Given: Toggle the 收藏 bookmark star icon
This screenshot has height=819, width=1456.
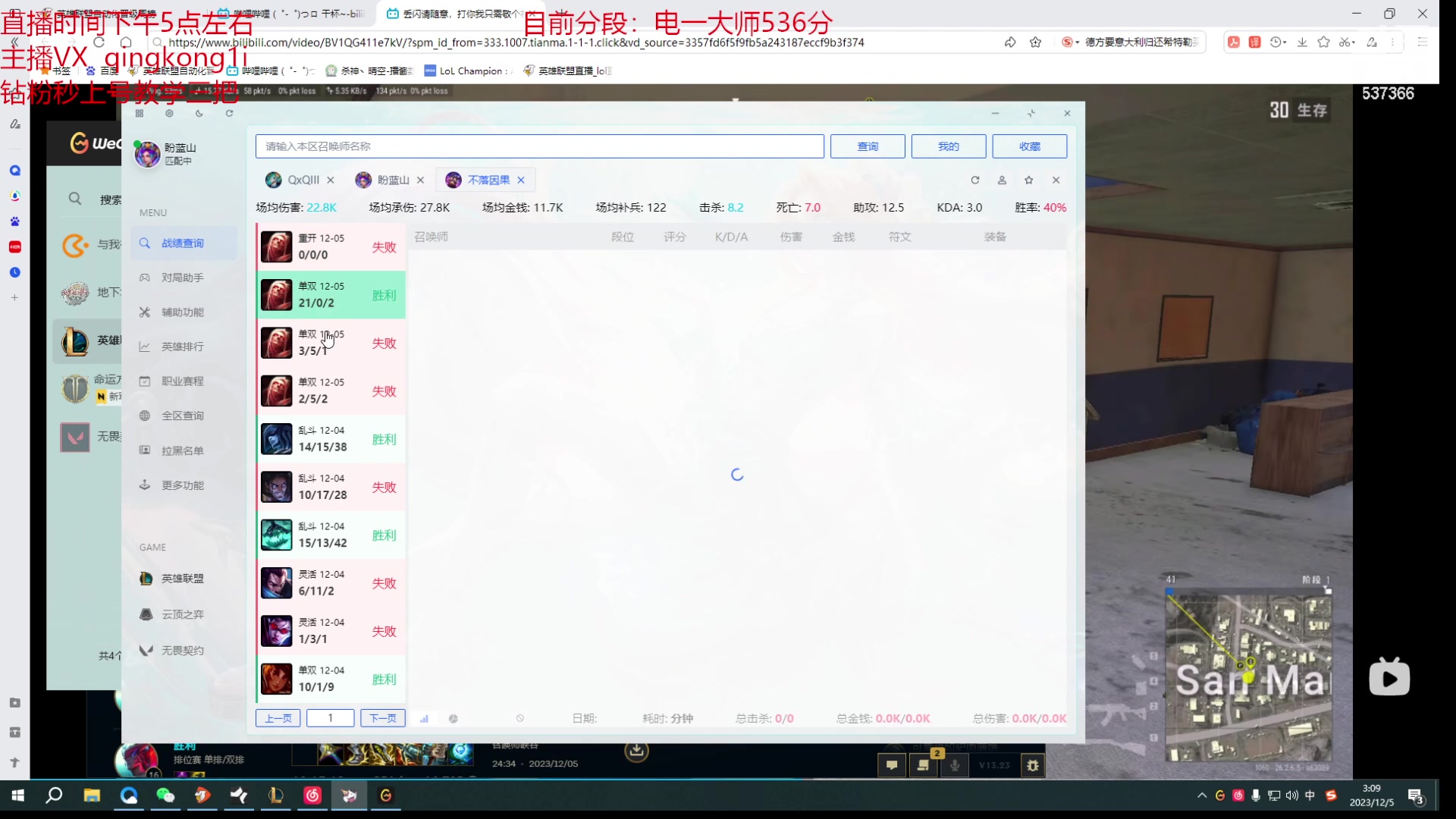Looking at the screenshot, I should (x=1029, y=180).
